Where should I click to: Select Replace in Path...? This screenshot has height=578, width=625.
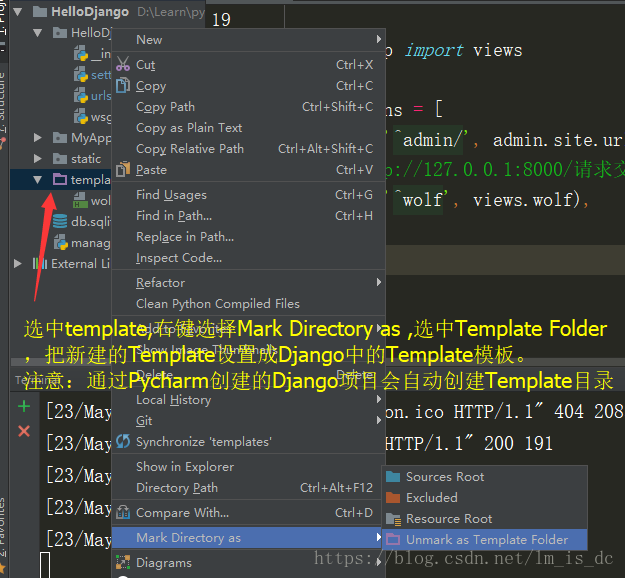248,237
